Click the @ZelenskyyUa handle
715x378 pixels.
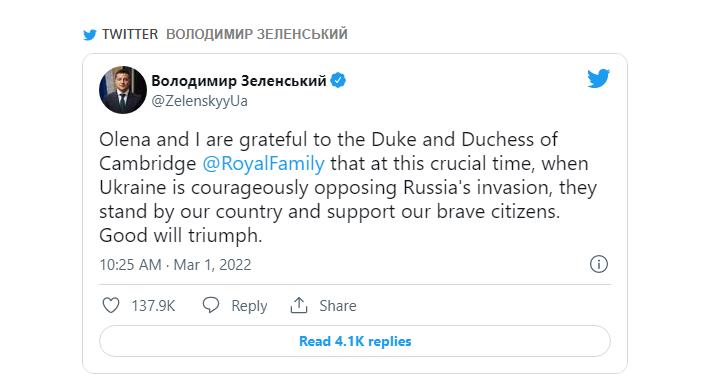(199, 101)
